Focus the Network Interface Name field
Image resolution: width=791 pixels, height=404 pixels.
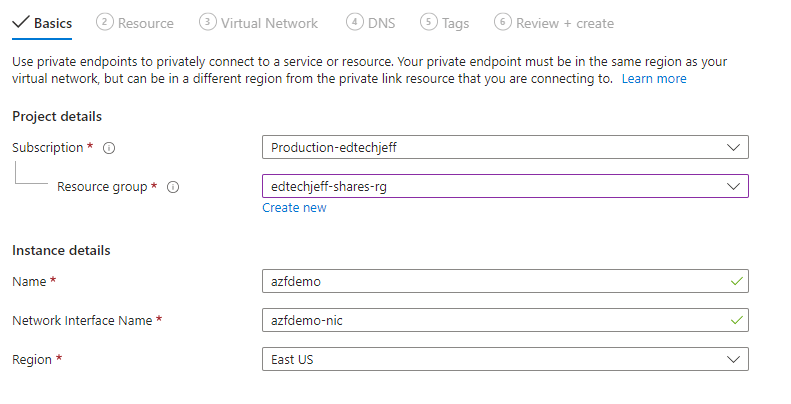[x=495, y=321]
